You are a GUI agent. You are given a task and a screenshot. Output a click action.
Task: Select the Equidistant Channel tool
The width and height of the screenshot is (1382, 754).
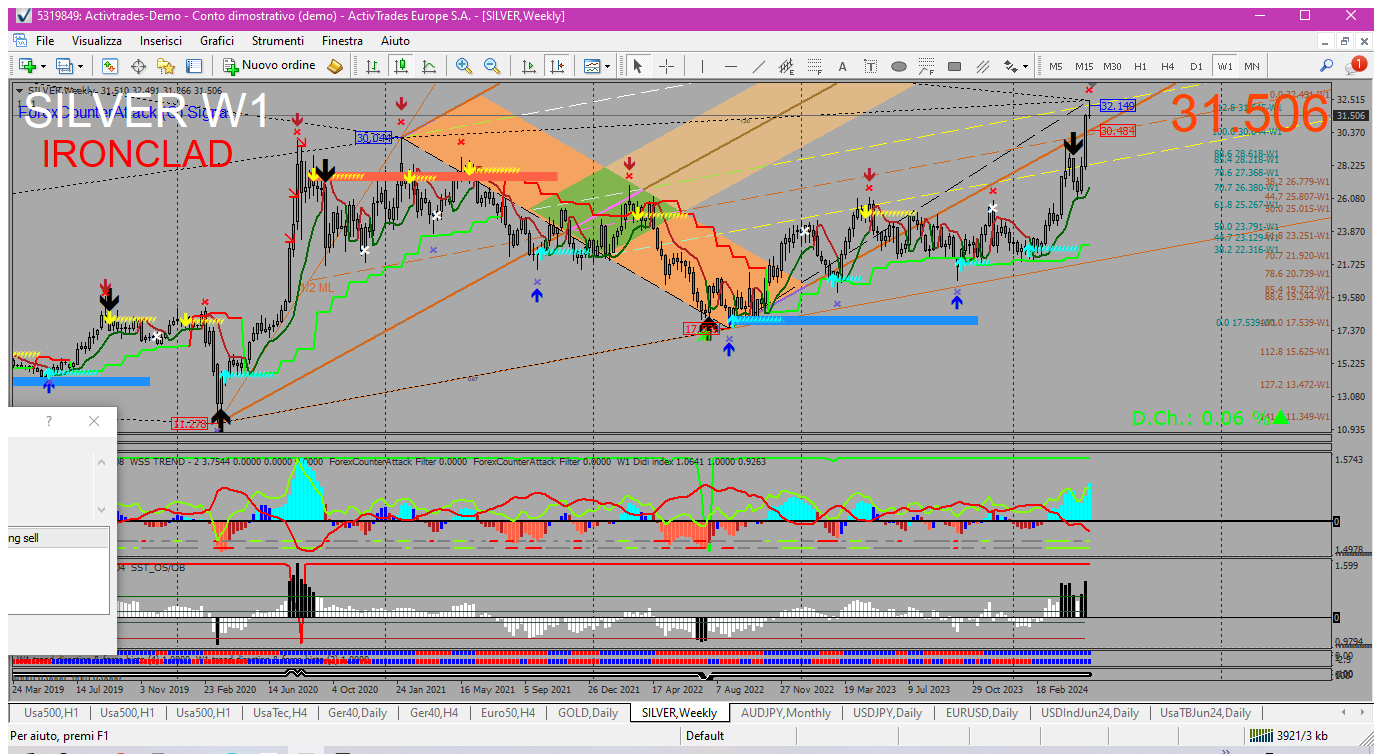(787, 66)
